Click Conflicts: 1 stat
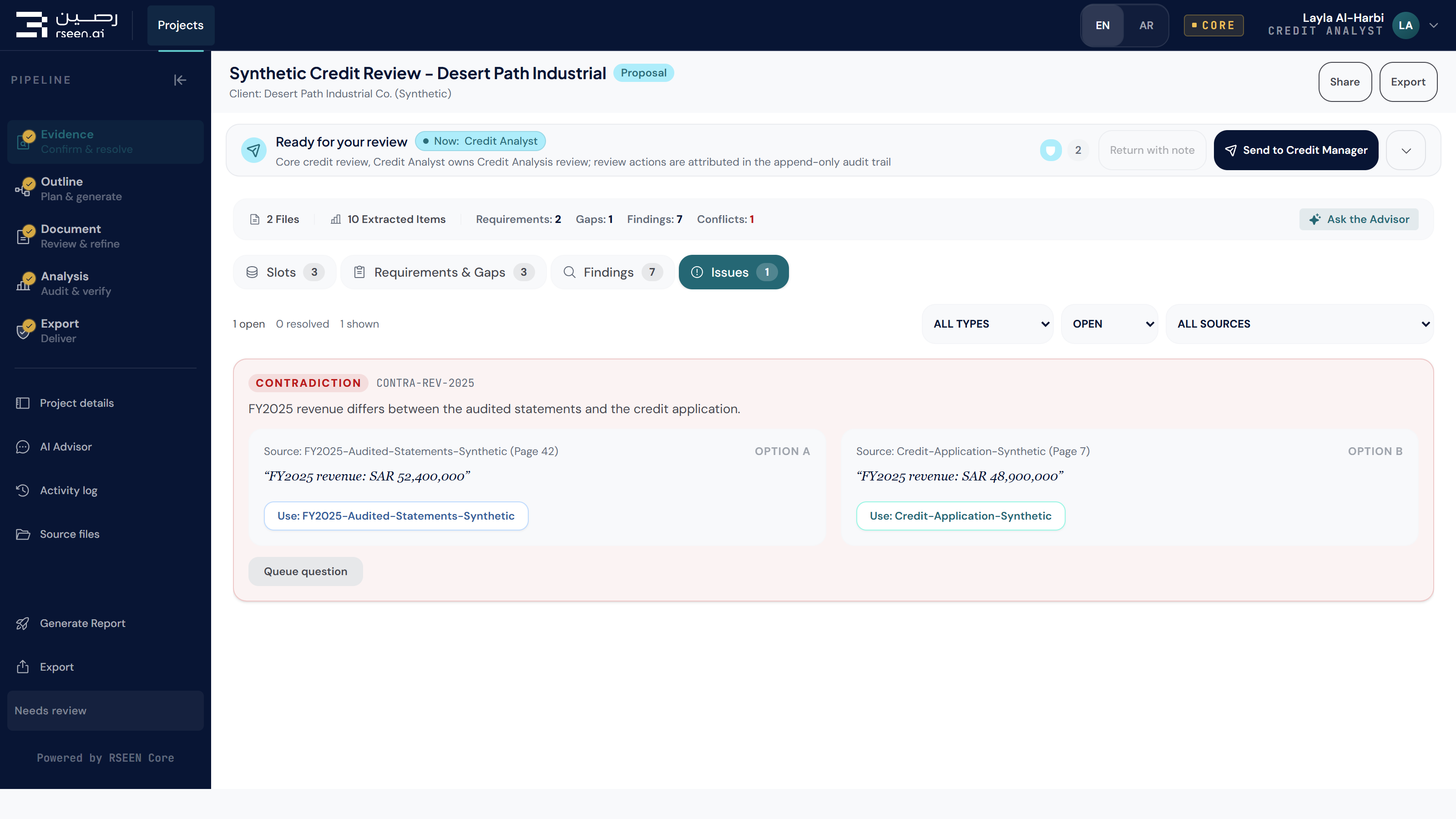The image size is (1456, 819). (725, 219)
